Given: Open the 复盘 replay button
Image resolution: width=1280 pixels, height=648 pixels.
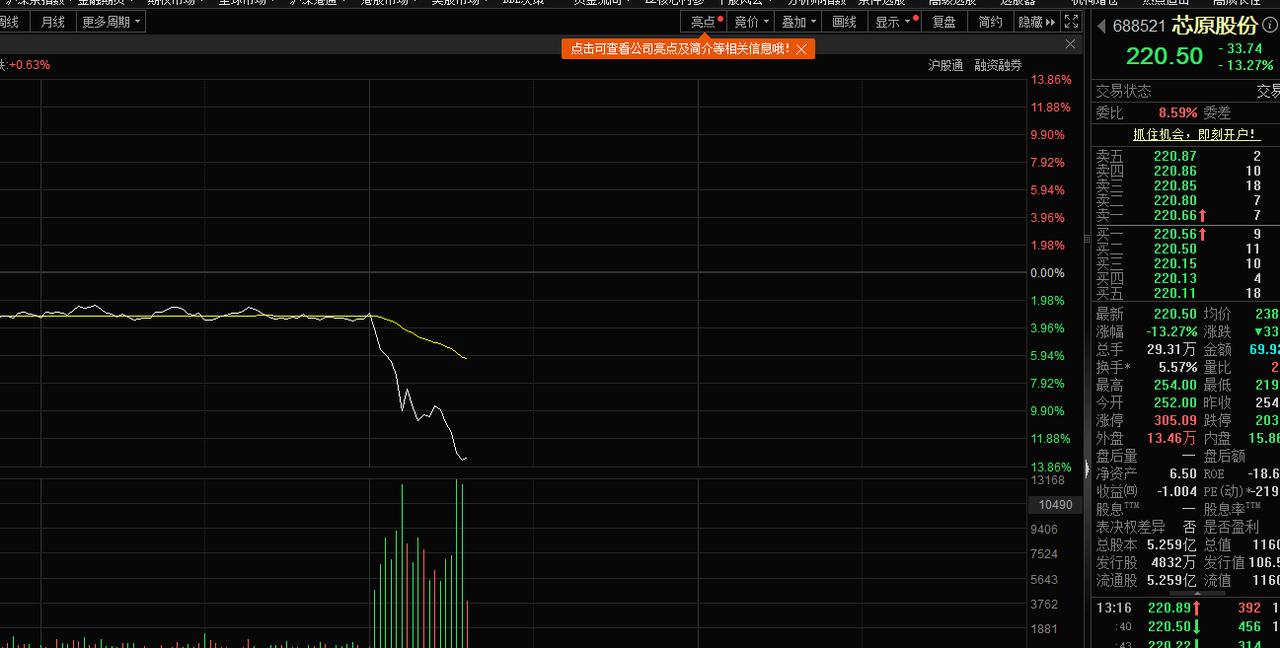Looking at the screenshot, I should (943, 21).
